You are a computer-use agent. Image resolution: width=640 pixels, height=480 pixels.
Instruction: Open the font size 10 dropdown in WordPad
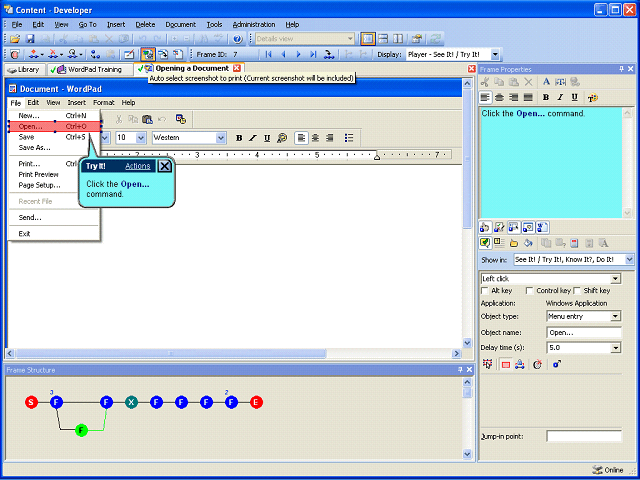pos(141,138)
